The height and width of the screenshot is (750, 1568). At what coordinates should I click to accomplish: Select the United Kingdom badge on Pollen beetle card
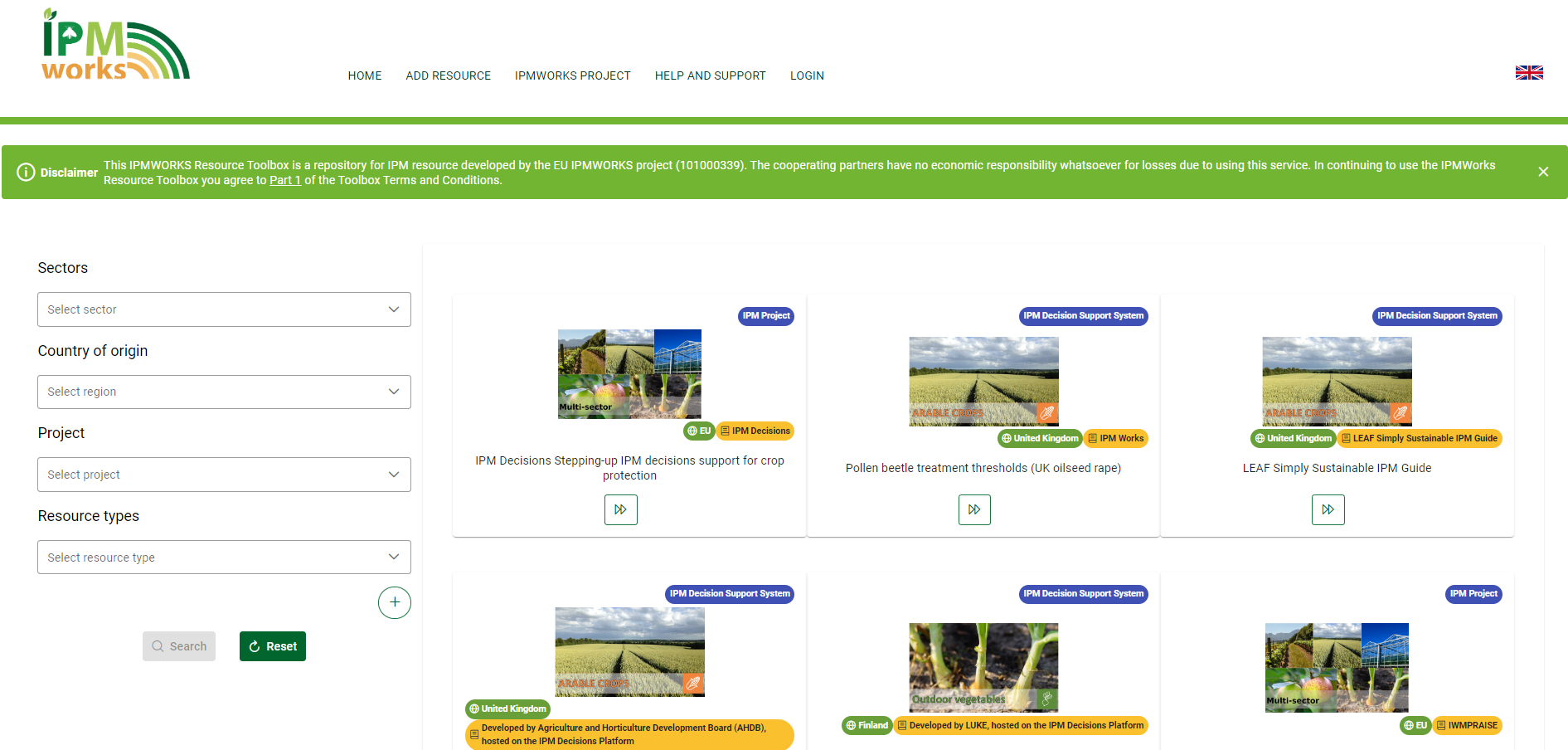[x=1039, y=438]
